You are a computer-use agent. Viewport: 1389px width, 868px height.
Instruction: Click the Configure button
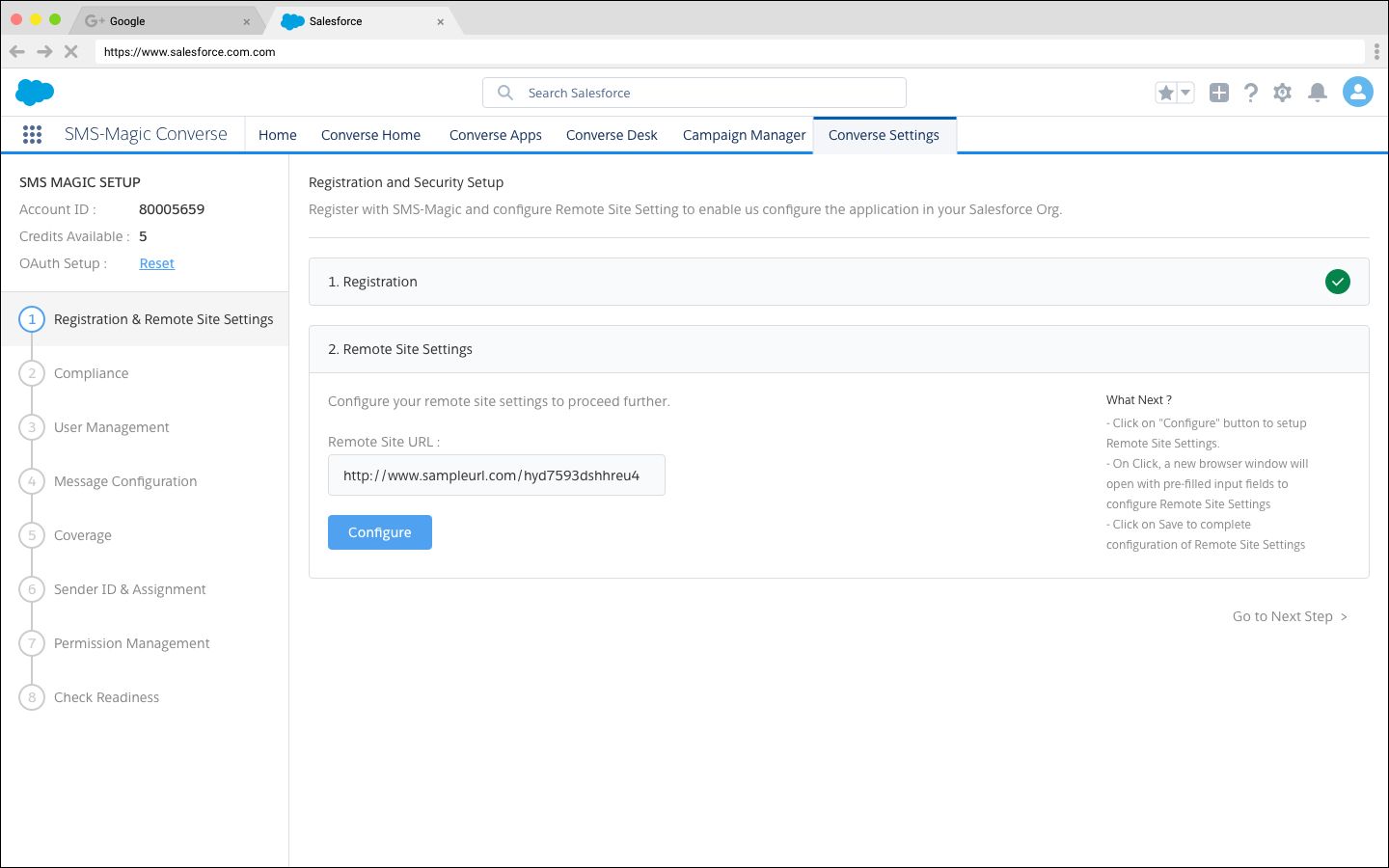pyautogui.click(x=380, y=532)
